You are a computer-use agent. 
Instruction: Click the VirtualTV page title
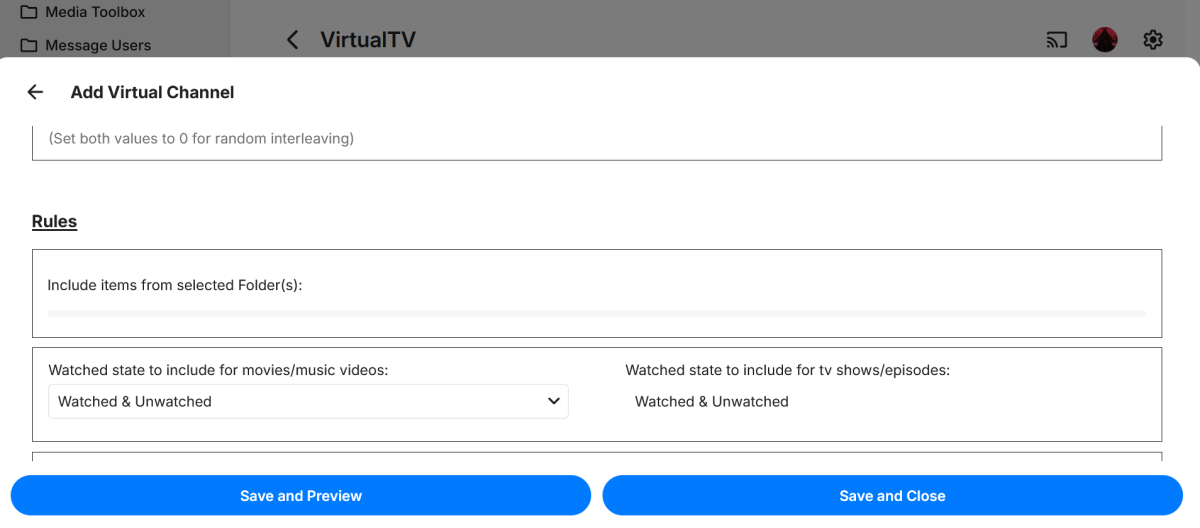point(367,40)
